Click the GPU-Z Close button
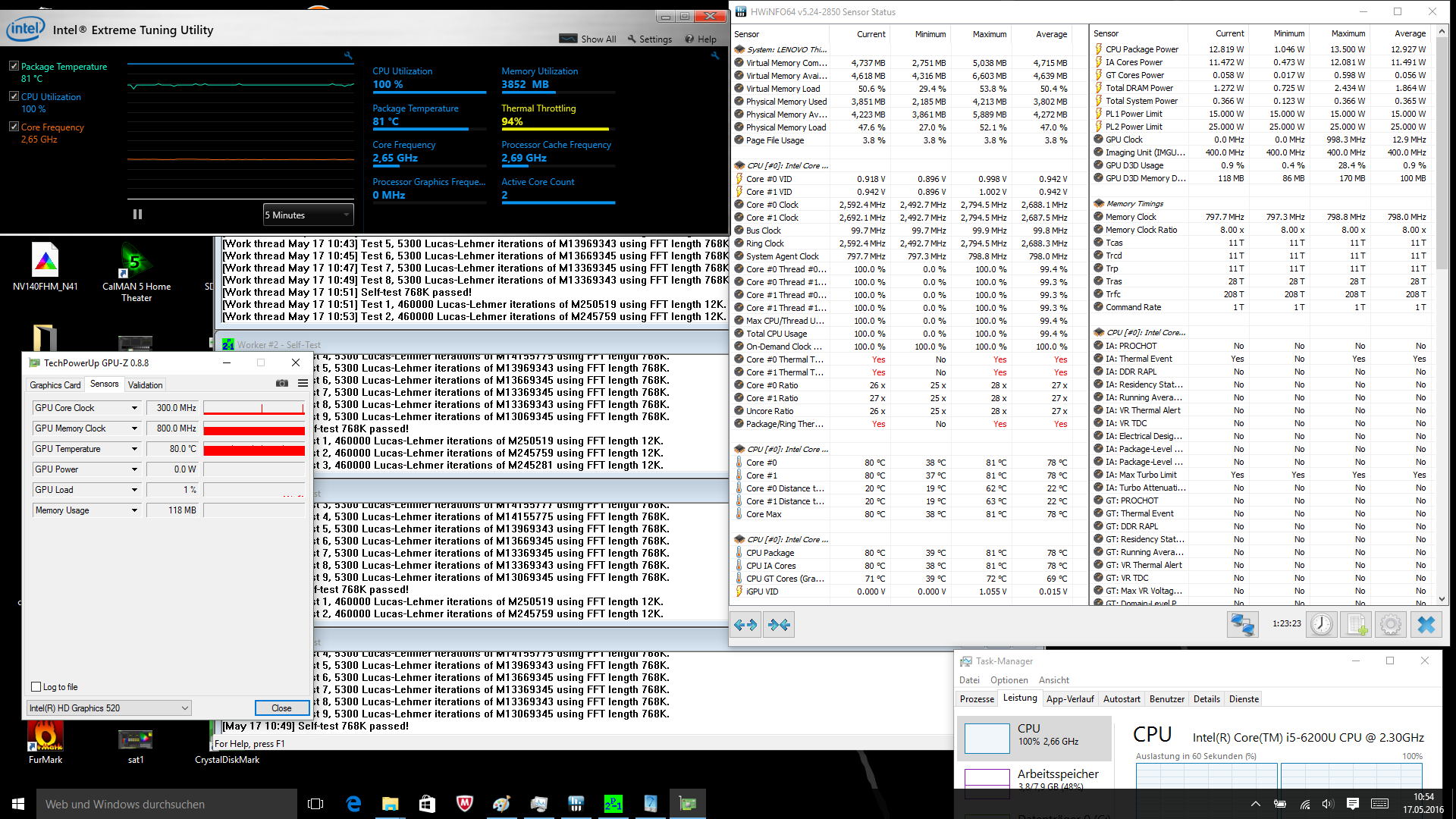Image resolution: width=1456 pixels, height=819 pixels. 281,708
